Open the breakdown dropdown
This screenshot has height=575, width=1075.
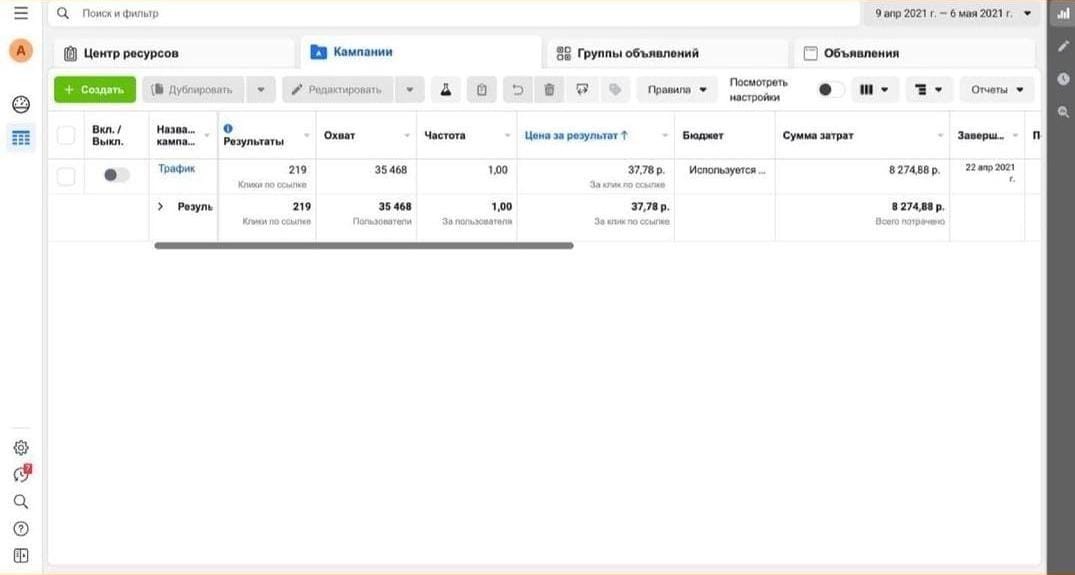[x=929, y=90]
